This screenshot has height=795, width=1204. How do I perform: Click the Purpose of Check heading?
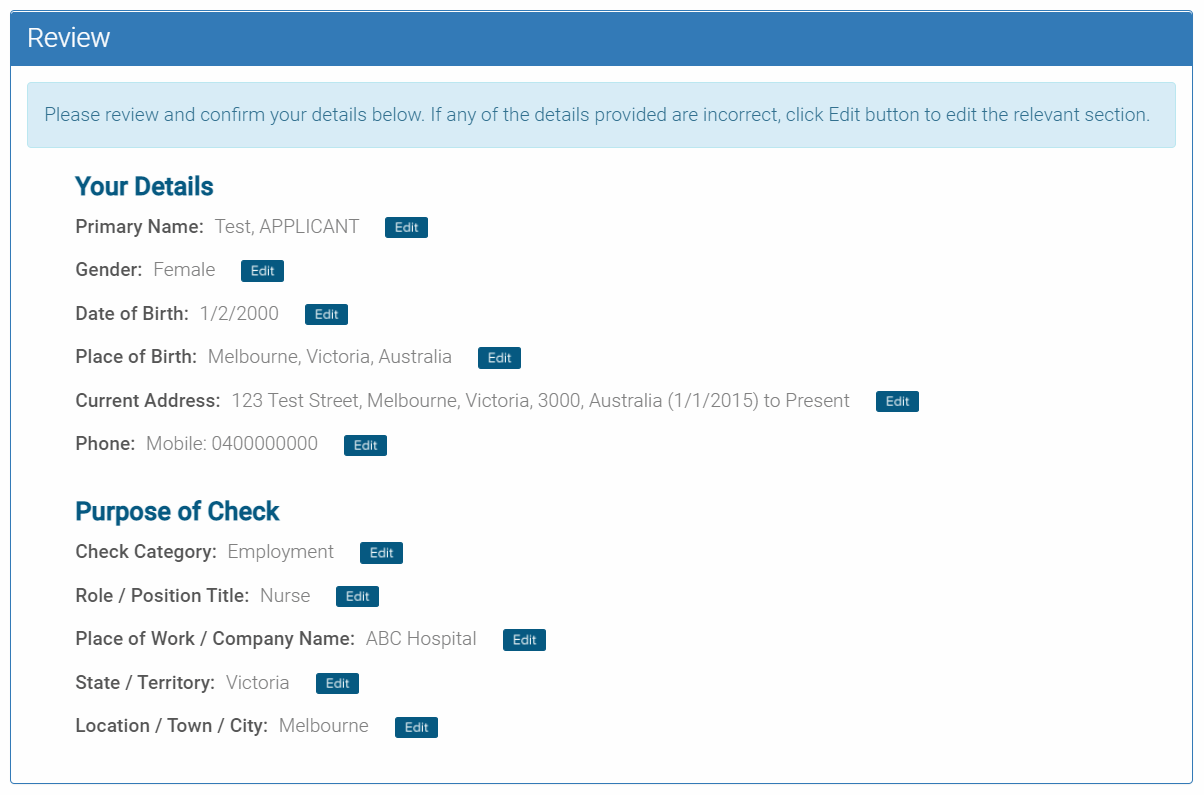click(x=177, y=511)
